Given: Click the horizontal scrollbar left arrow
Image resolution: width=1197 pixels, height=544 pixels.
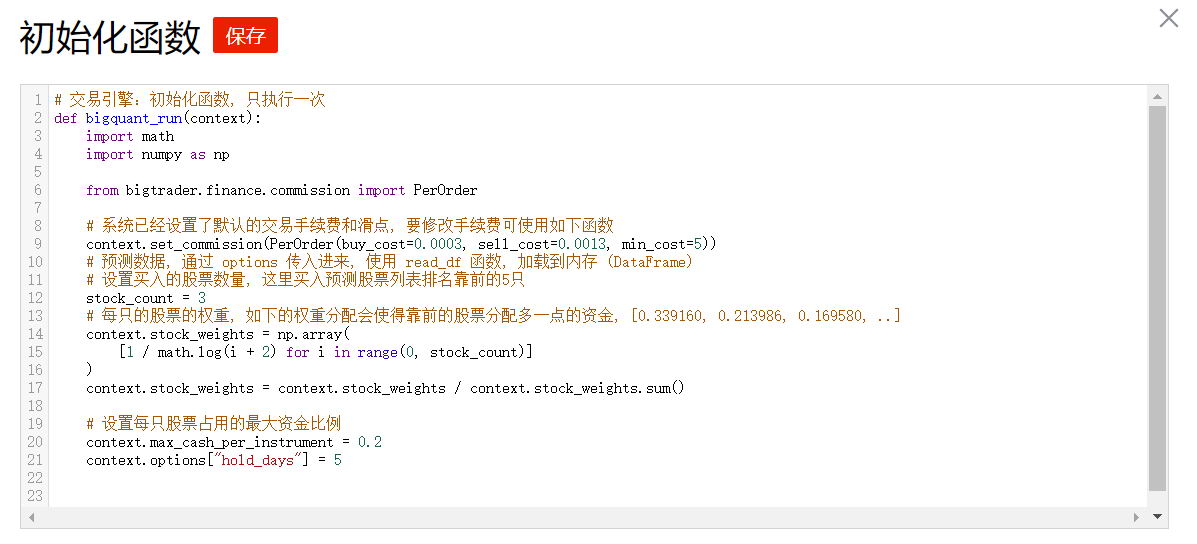Looking at the screenshot, I should click(x=31, y=517).
